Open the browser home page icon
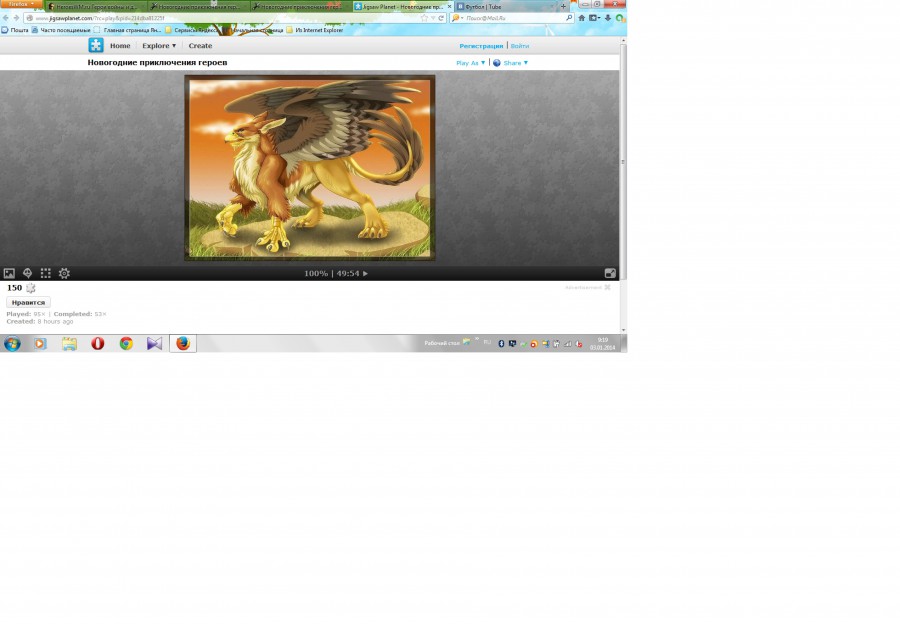This screenshot has width=900, height=624. point(581,18)
